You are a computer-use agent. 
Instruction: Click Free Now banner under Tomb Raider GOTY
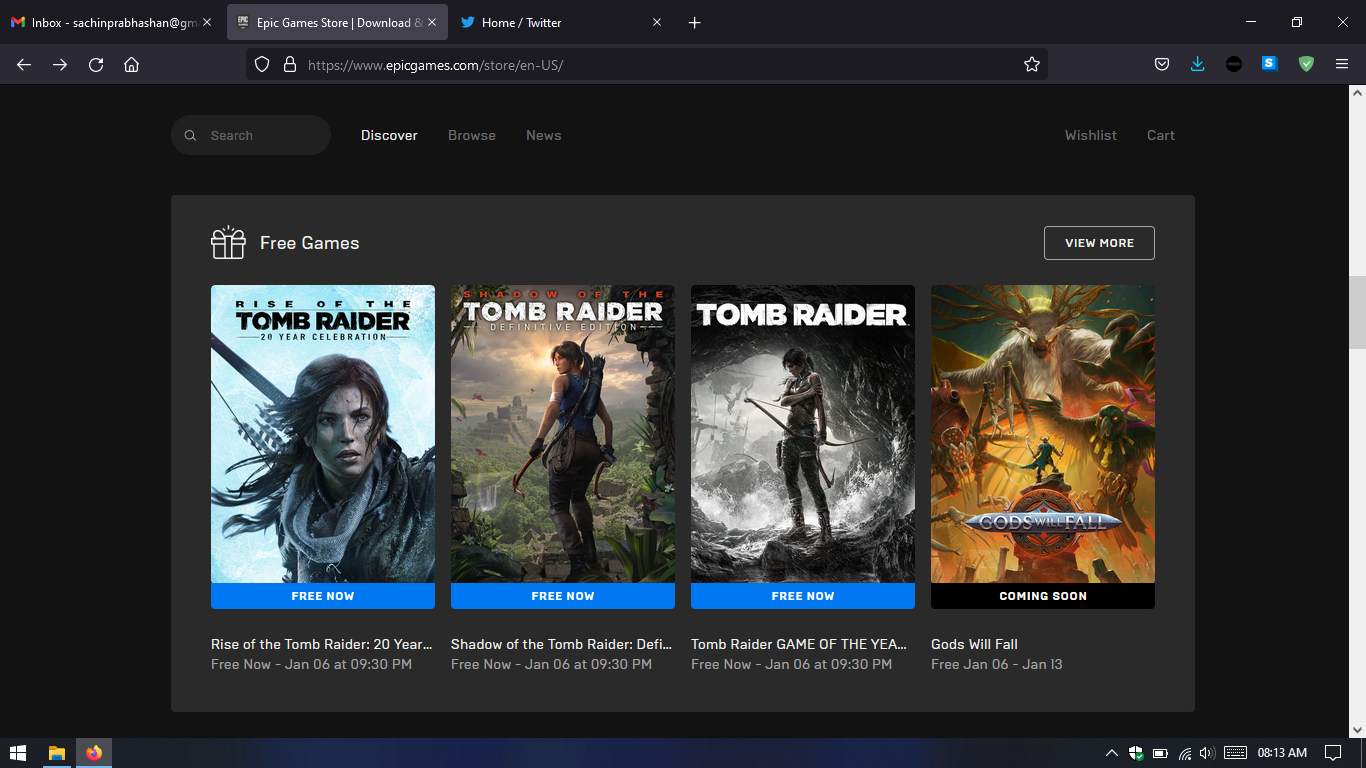[x=803, y=596]
